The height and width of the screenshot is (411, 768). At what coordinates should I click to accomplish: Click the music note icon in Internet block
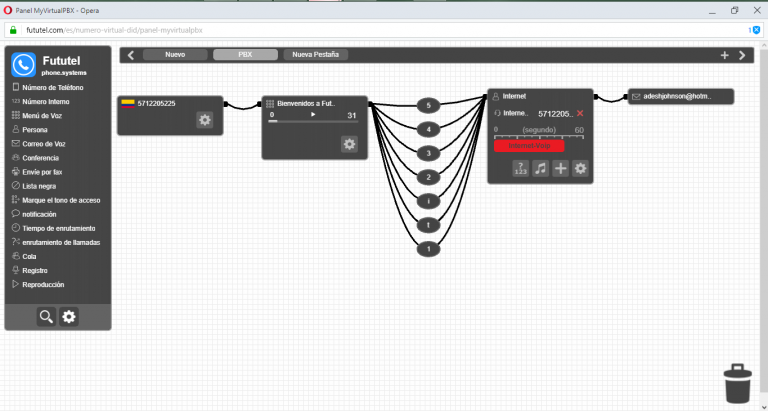540,169
